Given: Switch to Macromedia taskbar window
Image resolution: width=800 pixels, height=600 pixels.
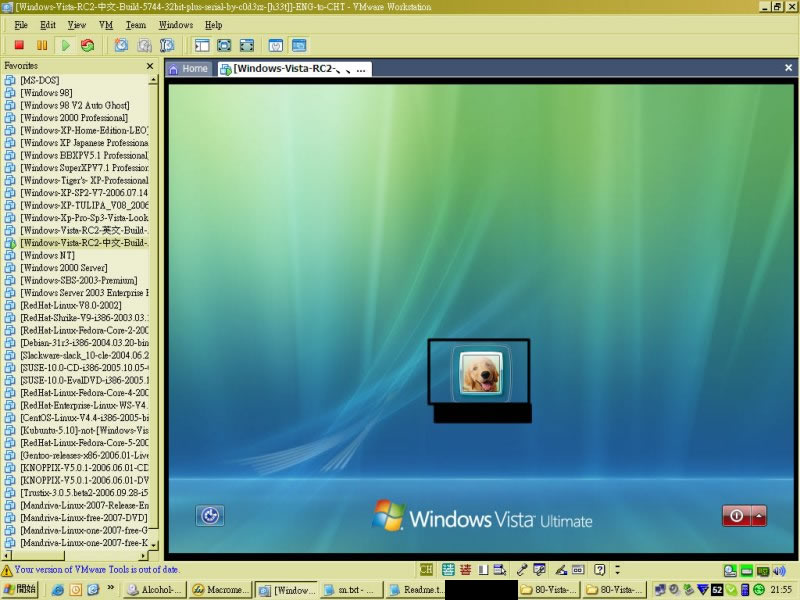Looking at the screenshot, I should pyautogui.click(x=220, y=590).
